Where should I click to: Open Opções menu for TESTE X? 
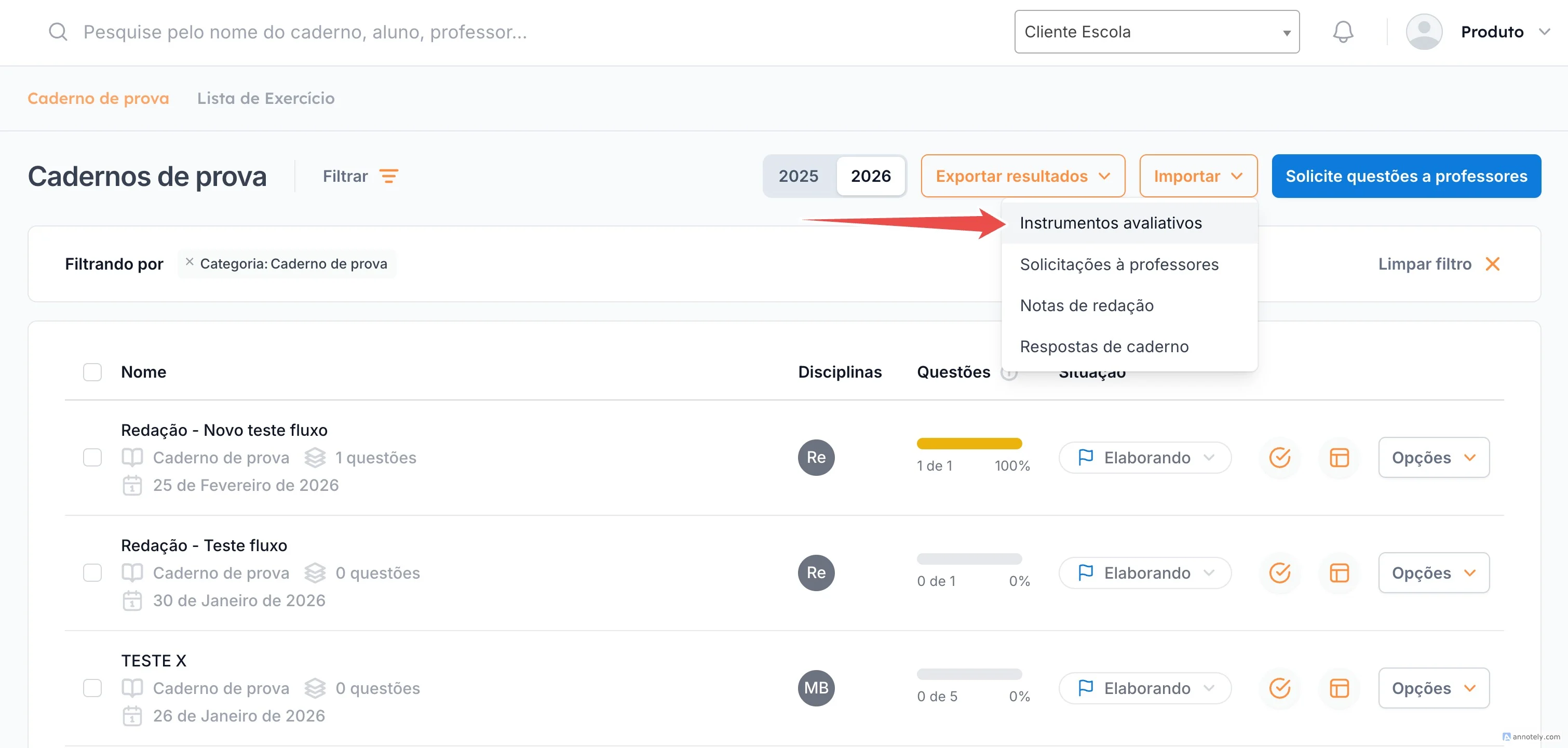pos(1434,688)
